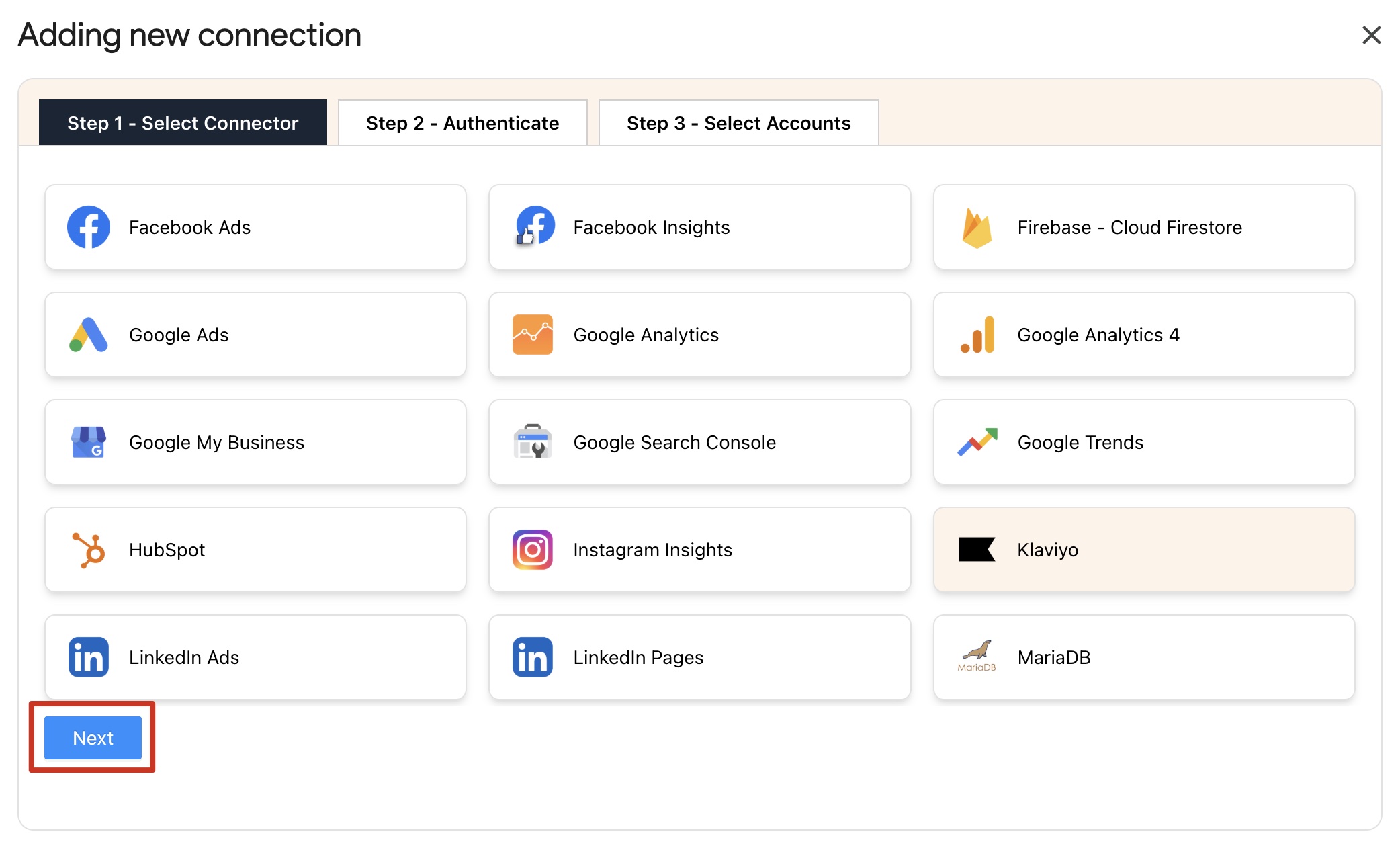Click the Google Trends arrow icon
This screenshot has width=1400, height=844.
[x=977, y=441]
